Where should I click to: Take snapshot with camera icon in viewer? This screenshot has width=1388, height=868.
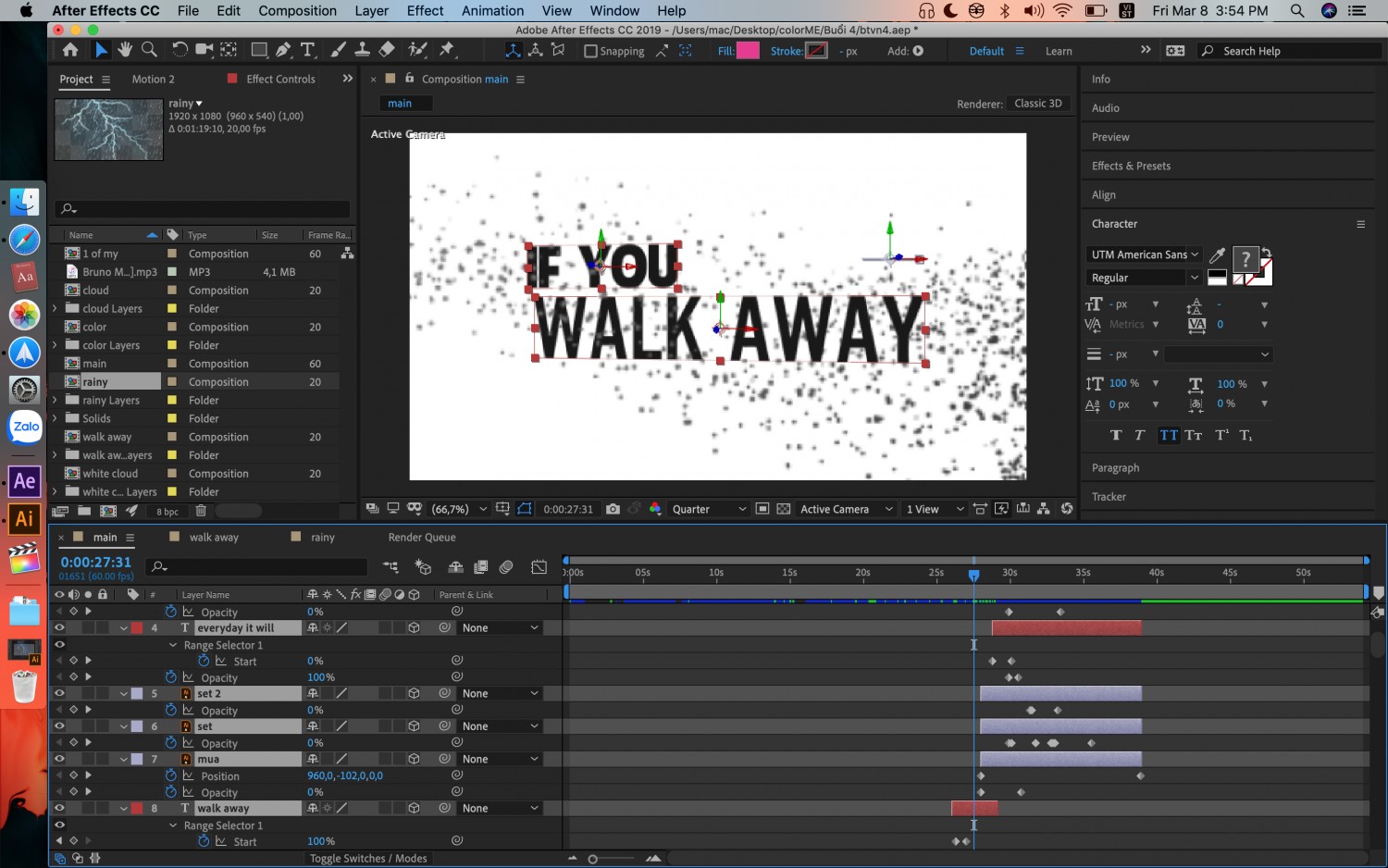[613, 509]
